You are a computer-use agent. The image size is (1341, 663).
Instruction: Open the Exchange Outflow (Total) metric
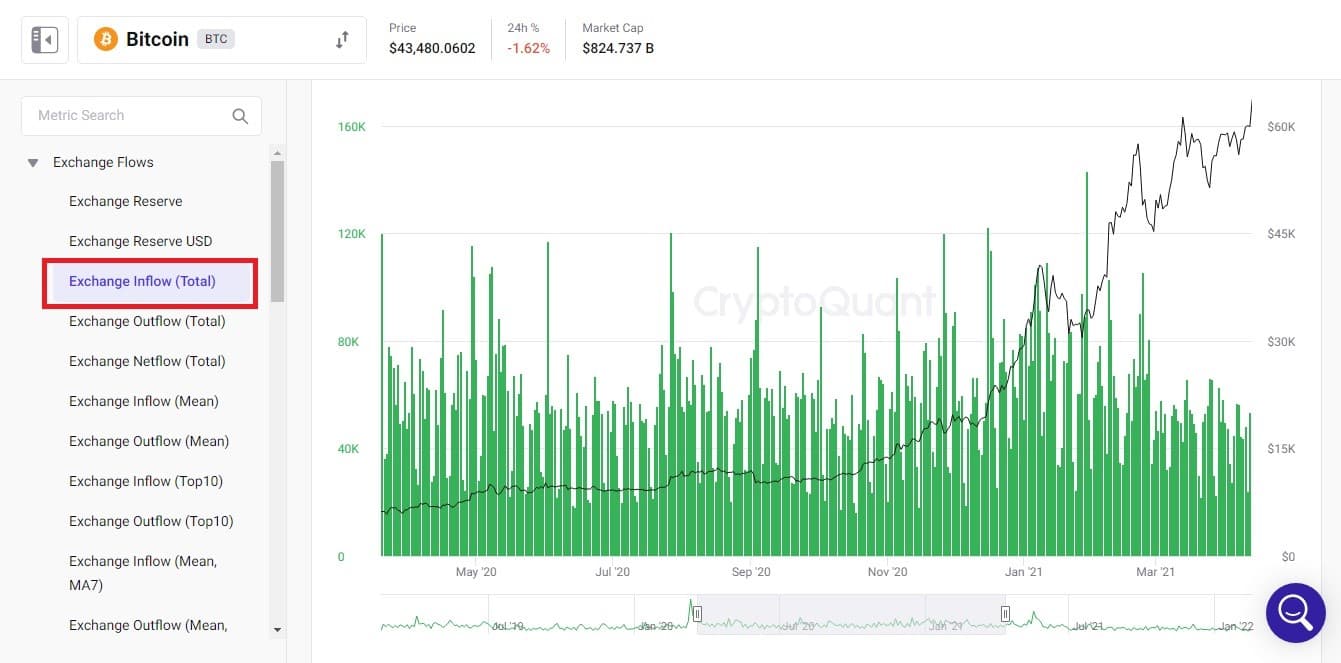(x=147, y=321)
